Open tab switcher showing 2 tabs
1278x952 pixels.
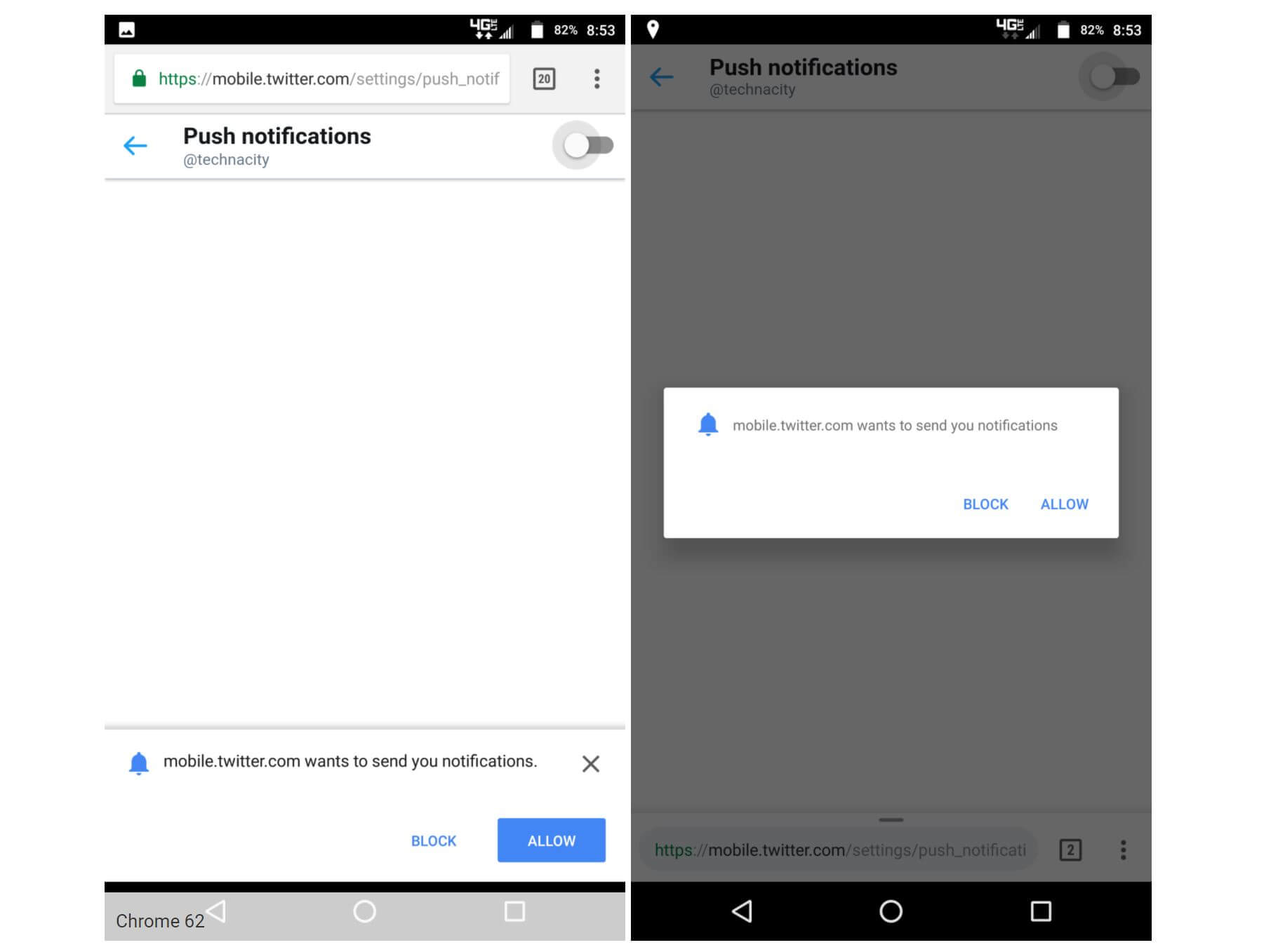pyautogui.click(x=1070, y=850)
